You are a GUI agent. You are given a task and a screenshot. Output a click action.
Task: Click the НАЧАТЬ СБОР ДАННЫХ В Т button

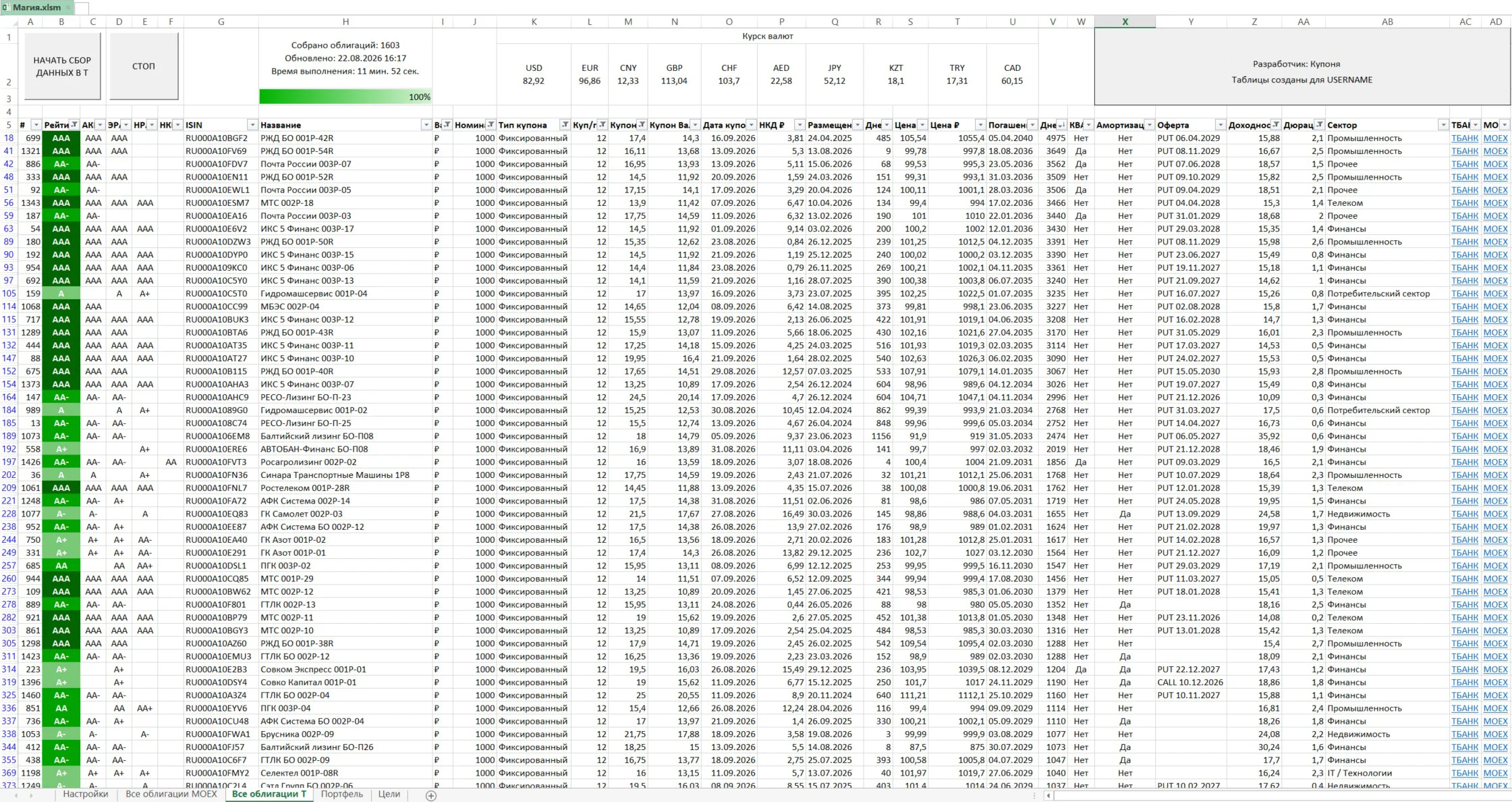pyautogui.click(x=62, y=66)
